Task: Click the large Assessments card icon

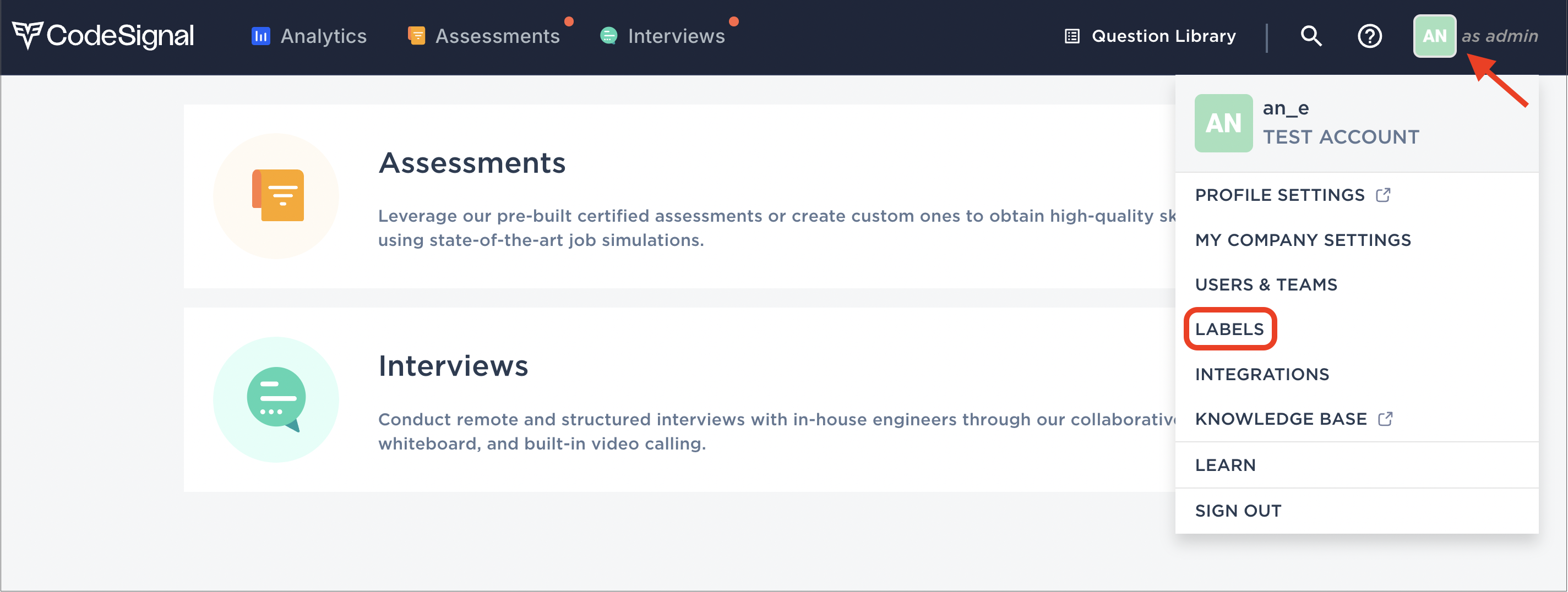Action: [276, 196]
